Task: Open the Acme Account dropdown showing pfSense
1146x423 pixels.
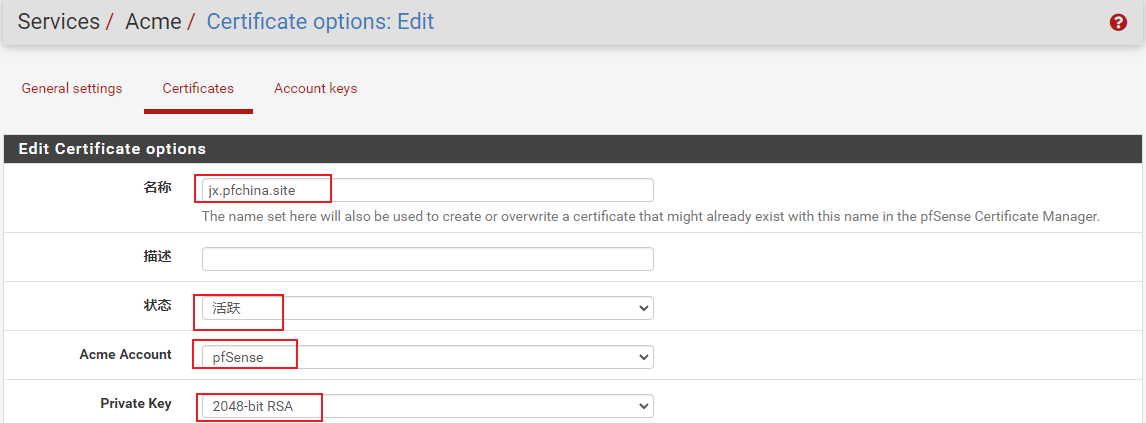Action: coord(427,356)
